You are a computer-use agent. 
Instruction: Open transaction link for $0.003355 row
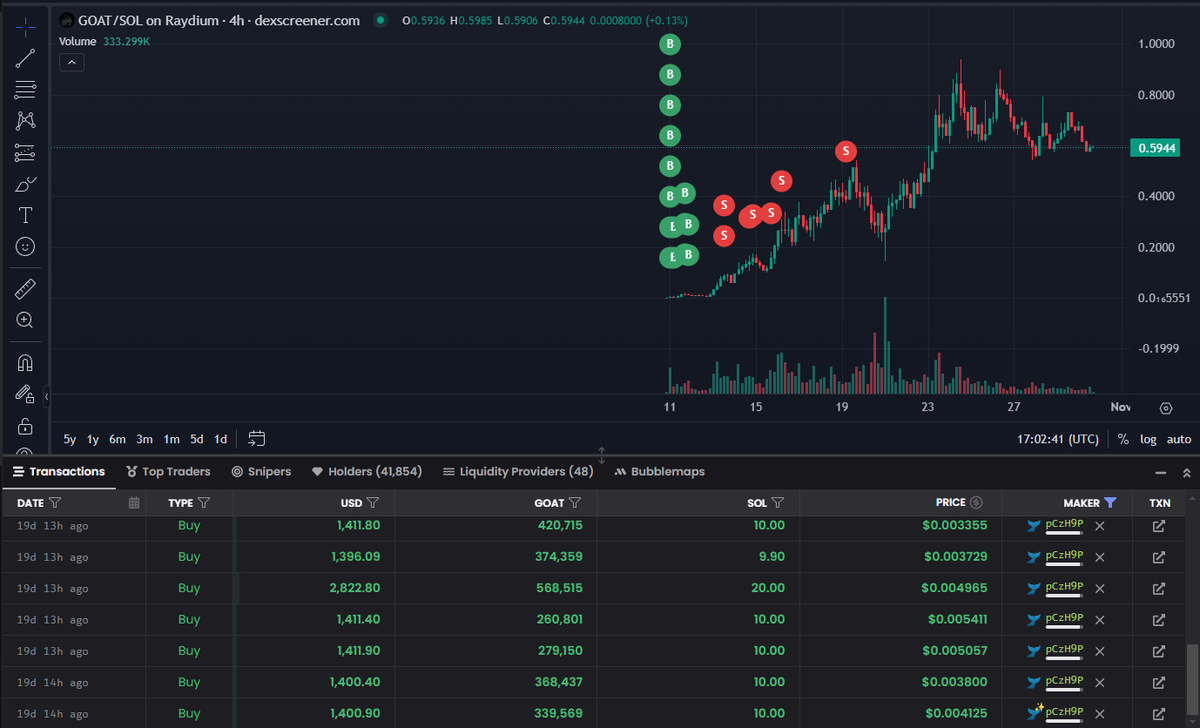coord(1159,526)
